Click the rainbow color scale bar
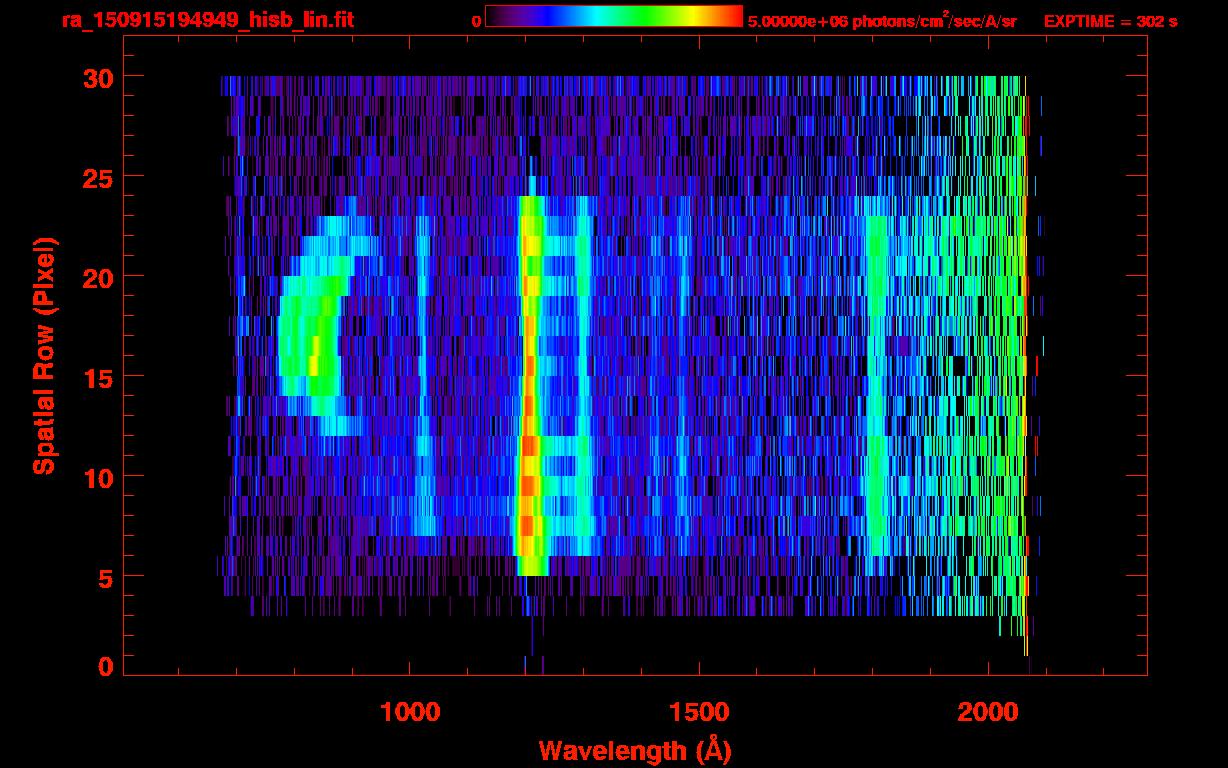 [x=614, y=16]
